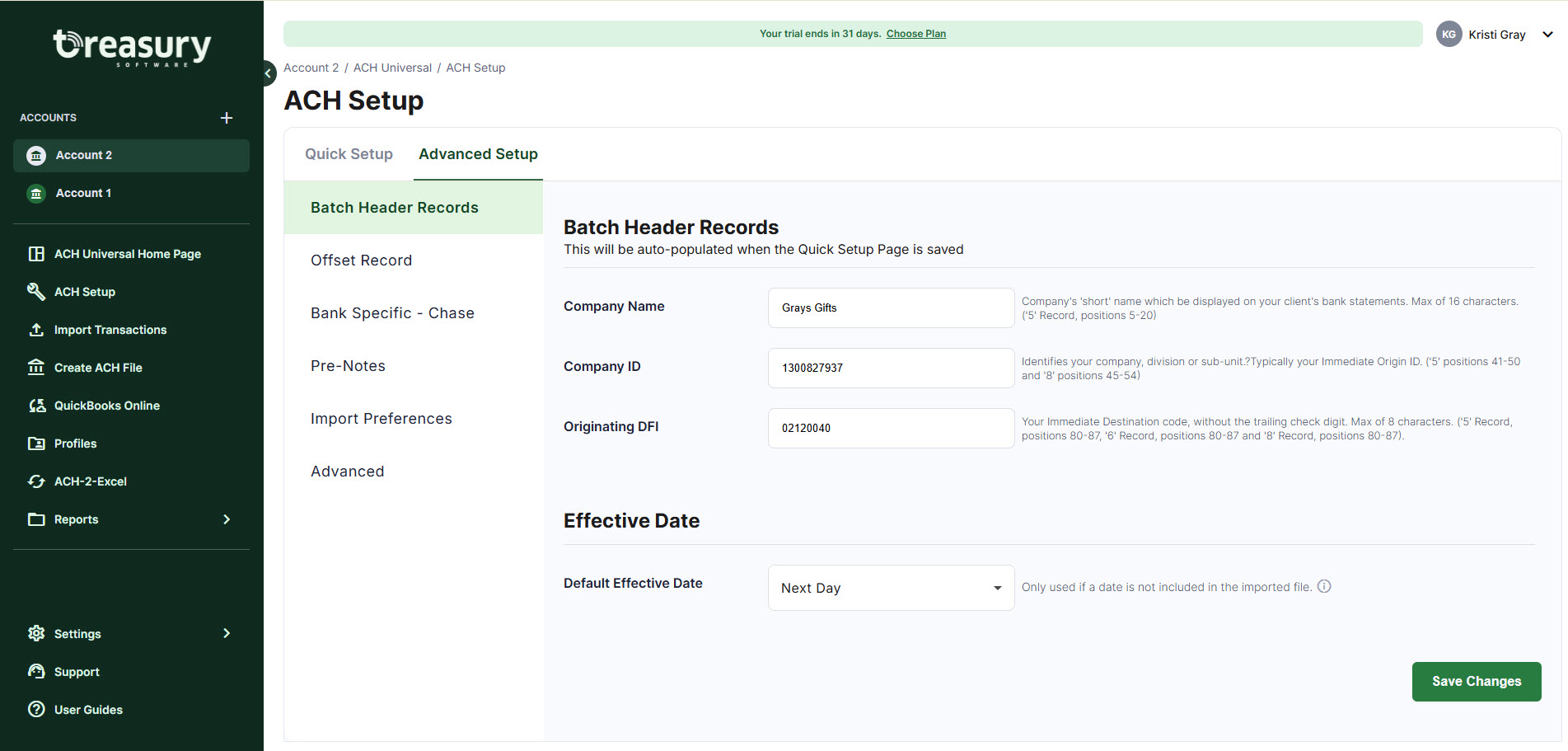The image size is (1568, 751).
Task: Open the Choose Plan link
Action: pyautogui.click(x=915, y=33)
